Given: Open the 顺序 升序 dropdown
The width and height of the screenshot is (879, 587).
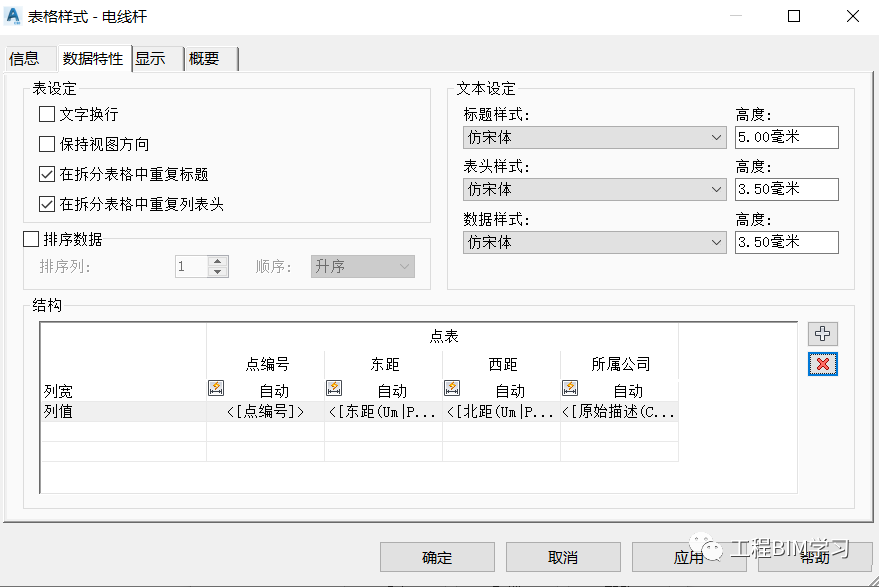Looking at the screenshot, I should click(x=363, y=266).
